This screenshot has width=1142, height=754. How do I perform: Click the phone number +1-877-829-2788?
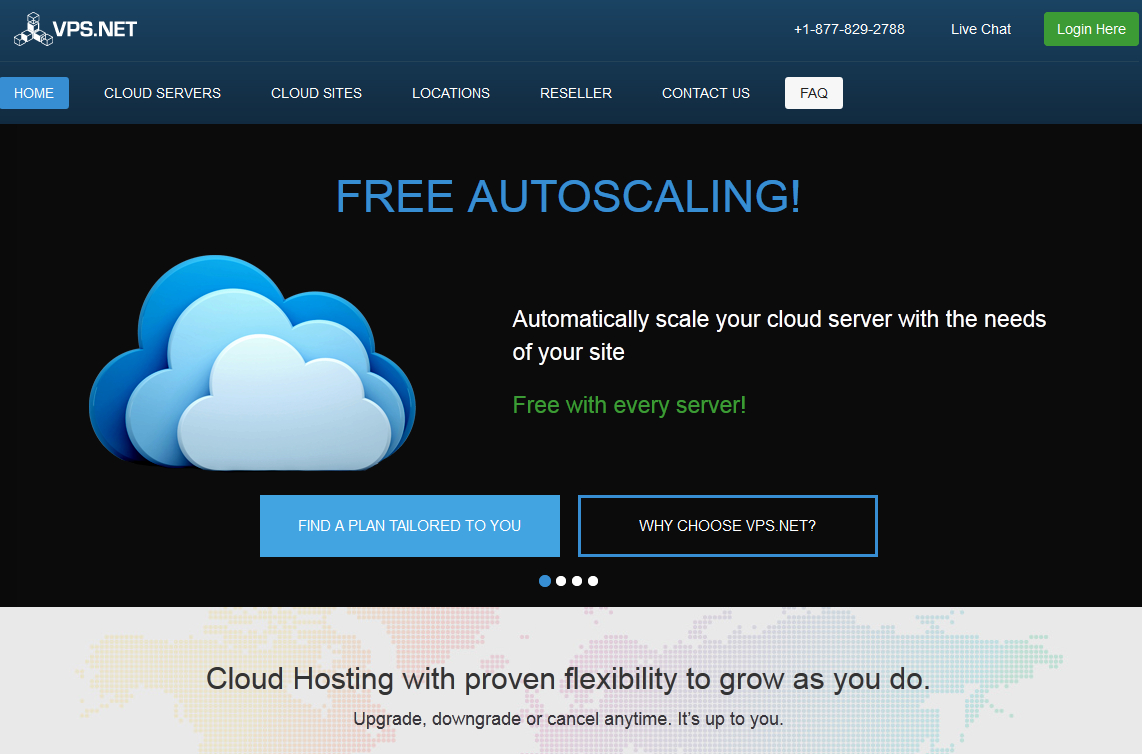(x=849, y=29)
